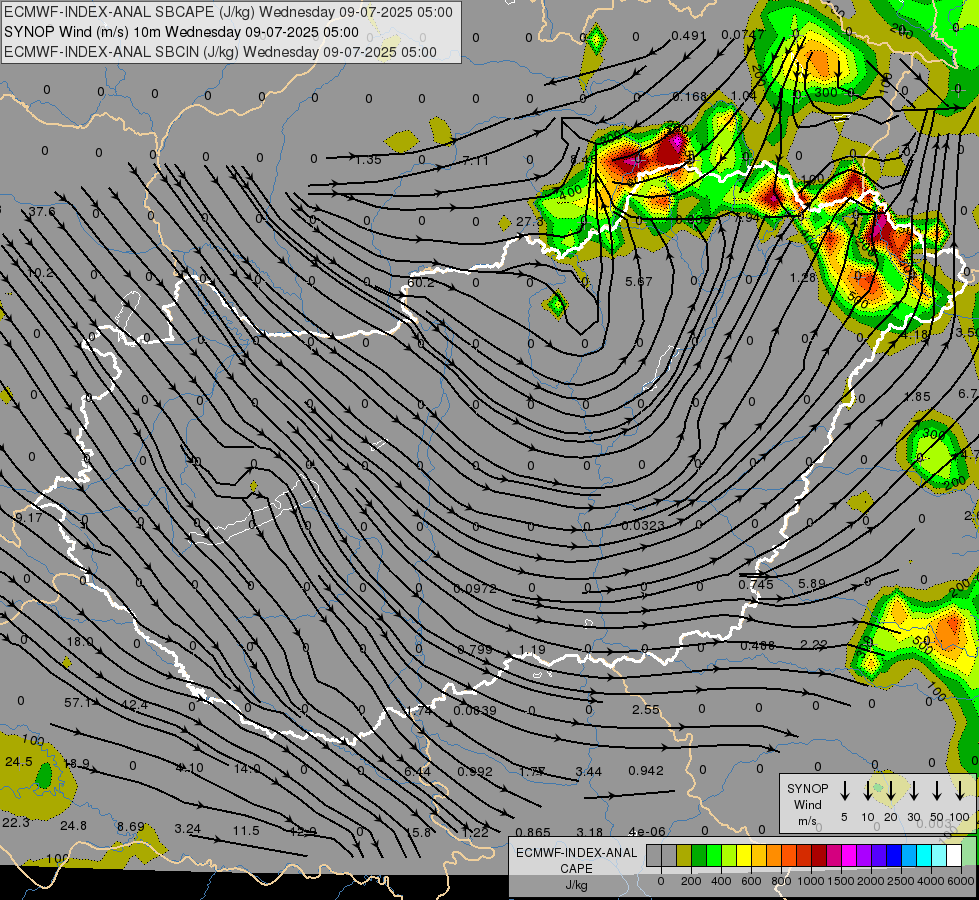Click the 6.44 value on the map

point(417,772)
